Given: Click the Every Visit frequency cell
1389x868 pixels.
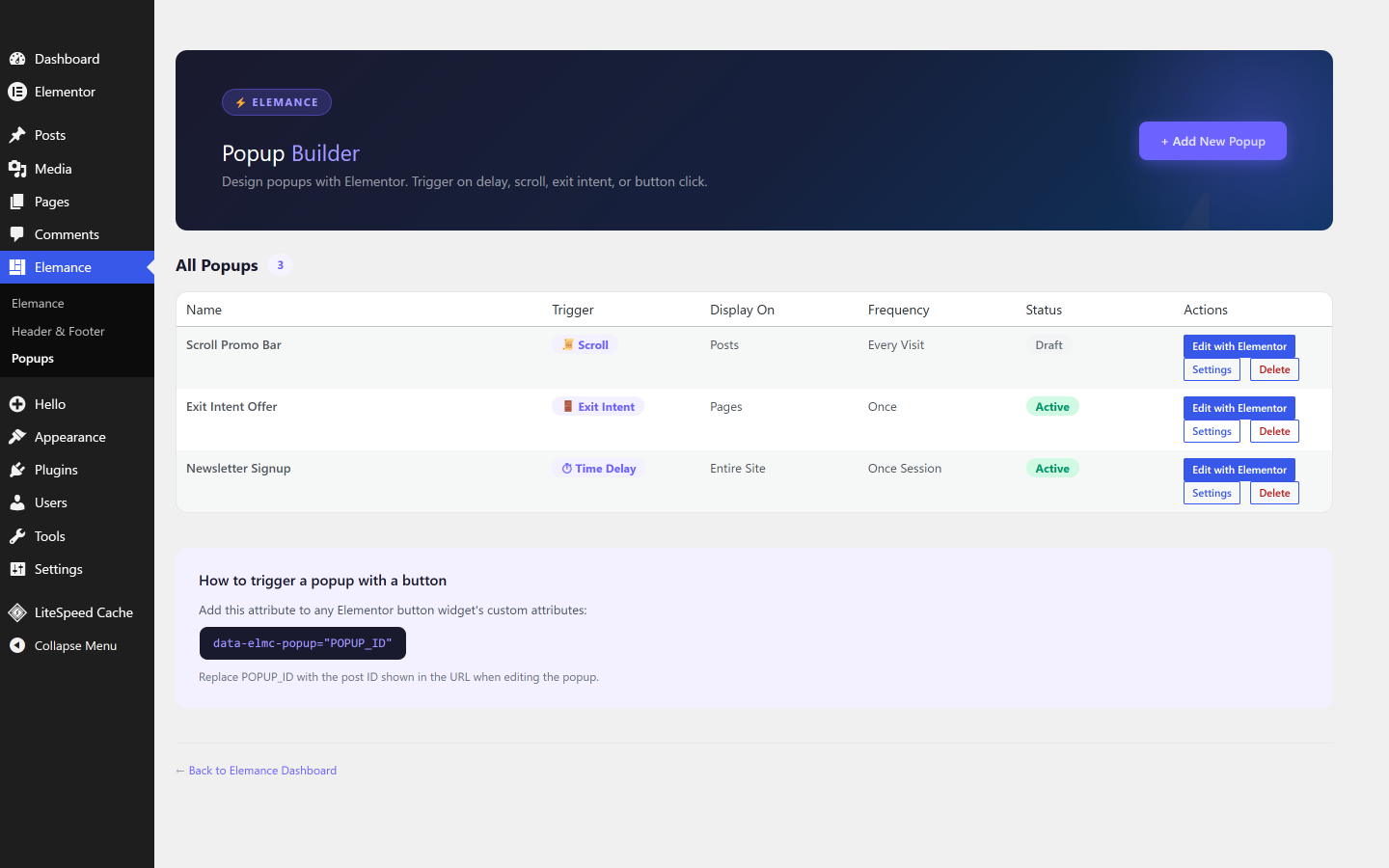Looking at the screenshot, I should tap(896, 344).
